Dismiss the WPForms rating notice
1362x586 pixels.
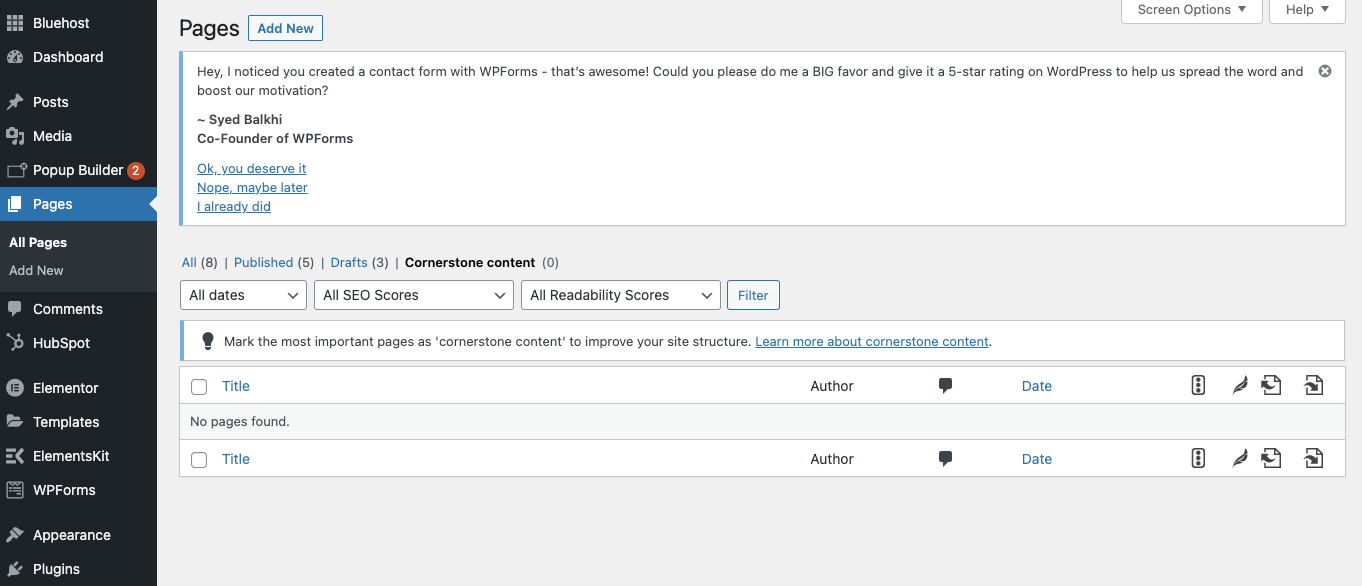coord(1325,70)
